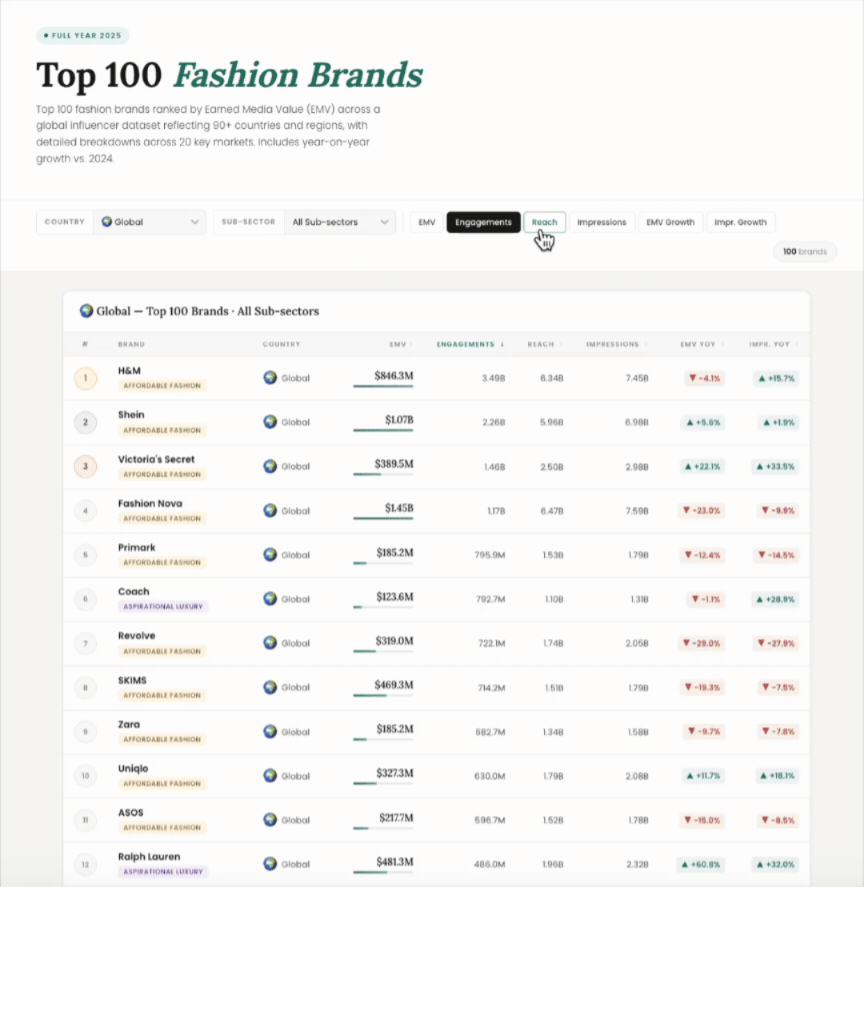Switch to the Impressions metric tab
The width and height of the screenshot is (864, 1024).
(601, 222)
